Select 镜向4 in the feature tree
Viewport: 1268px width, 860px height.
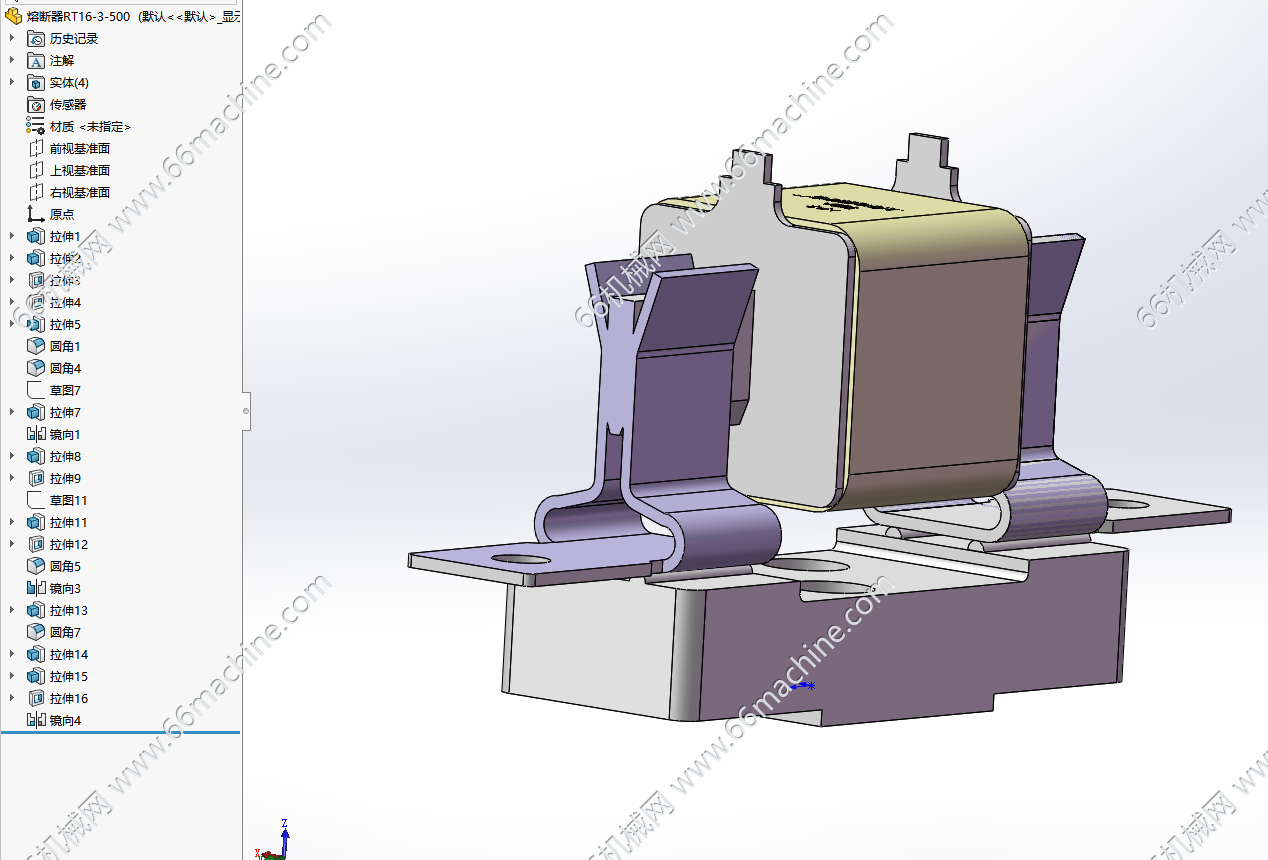[65, 720]
